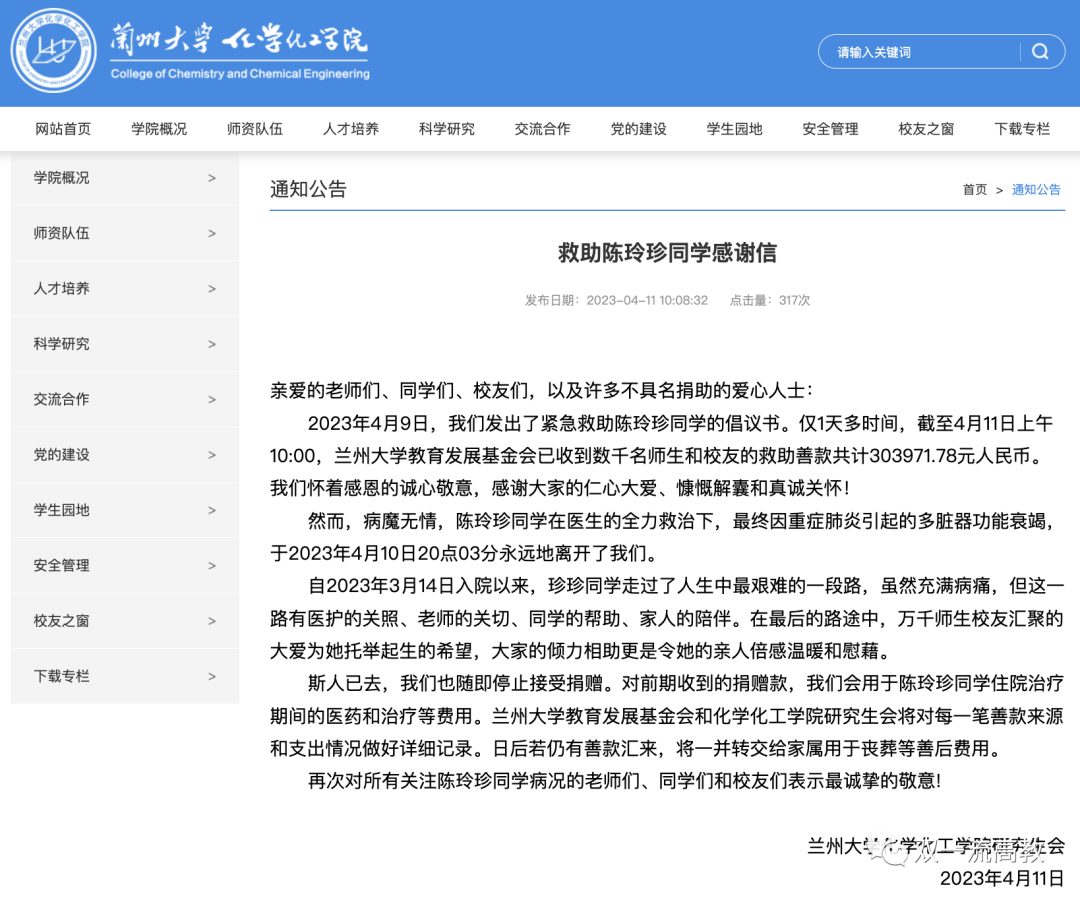Expand the sidebar 交流合作 chevron
Viewport: 1080px width, 898px height.
[212, 400]
